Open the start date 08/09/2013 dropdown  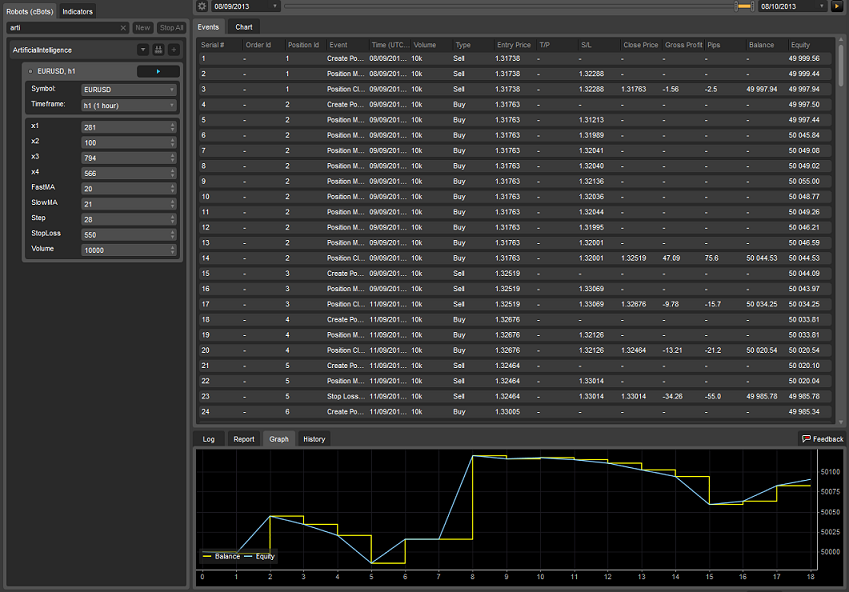pos(245,6)
